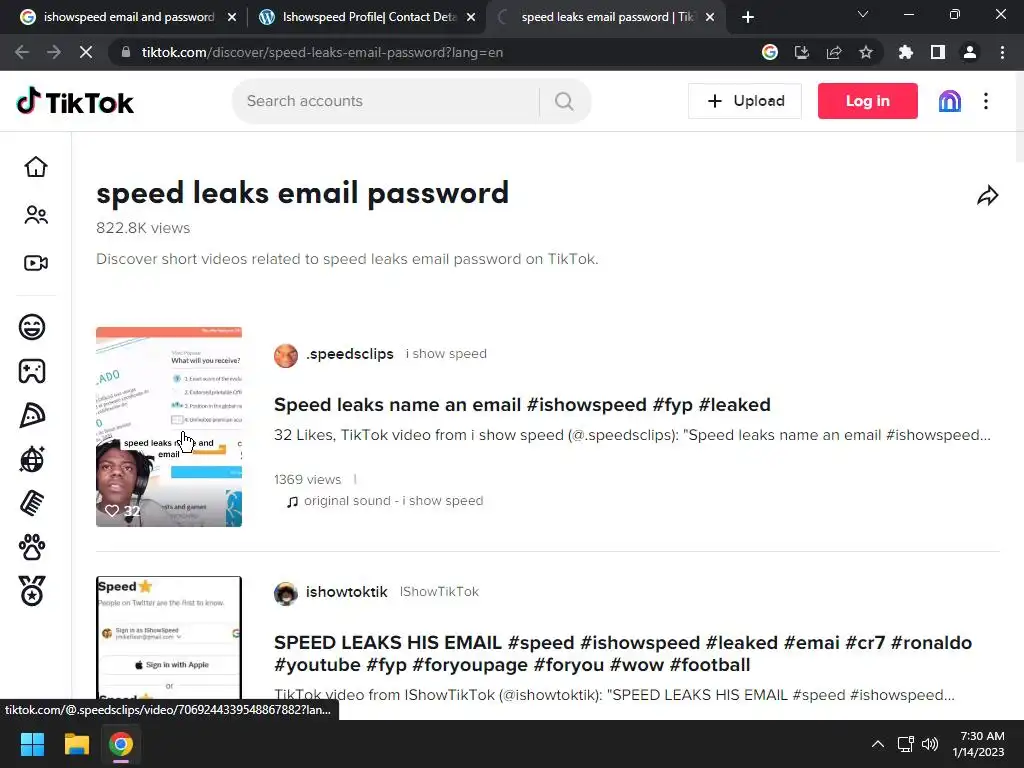Switch to ishowspeed email and password tab
This screenshot has width=1024, height=768.
[x=128, y=17]
